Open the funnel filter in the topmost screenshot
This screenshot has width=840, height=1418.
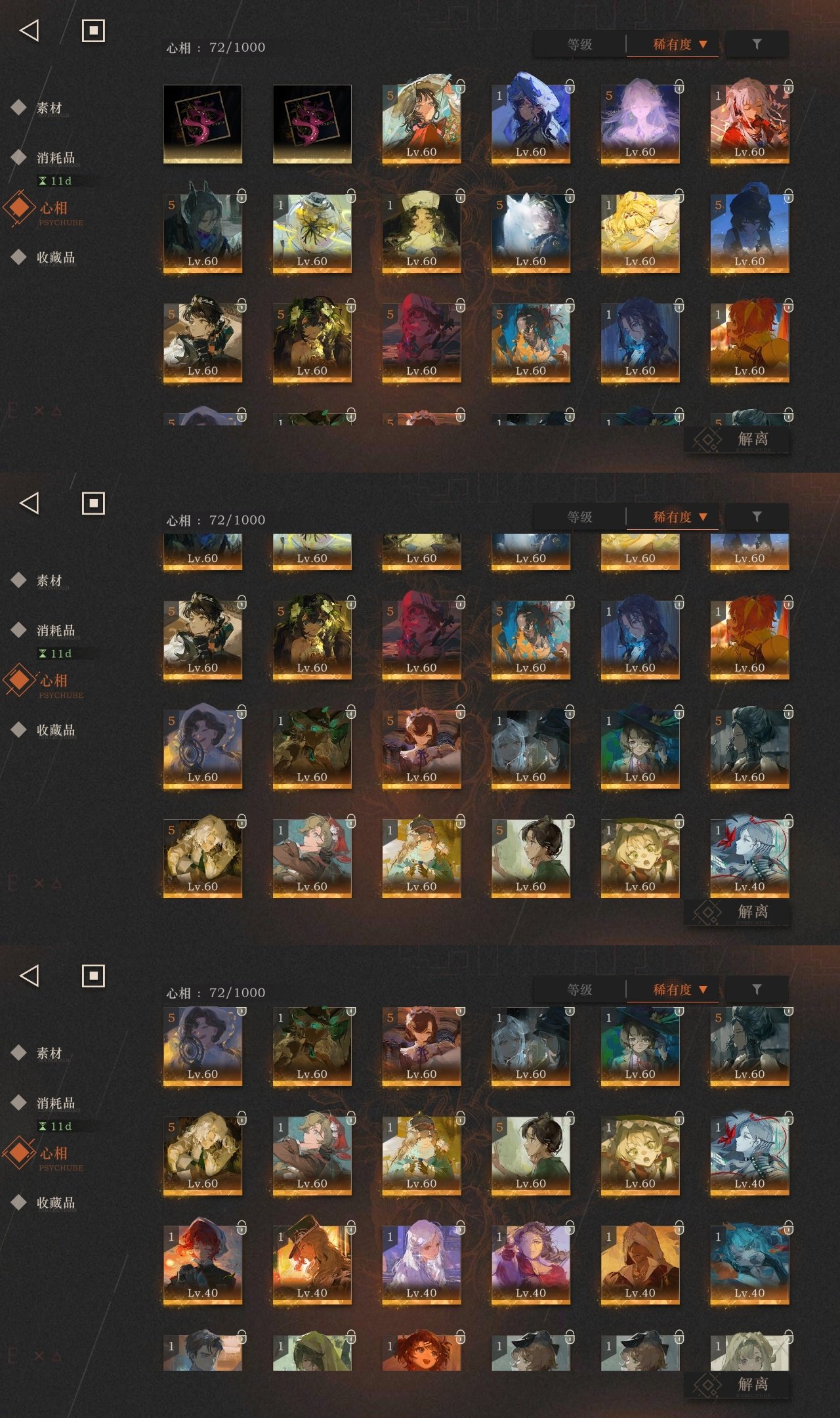coord(757,45)
